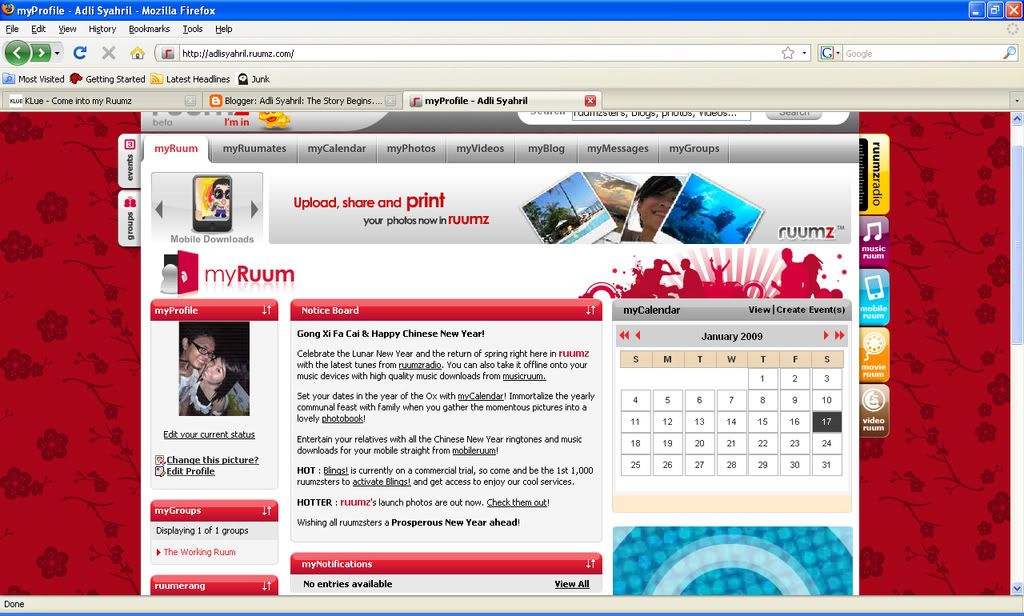Go forward with the Firefox forward arrow

pyautogui.click(x=41, y=53)
